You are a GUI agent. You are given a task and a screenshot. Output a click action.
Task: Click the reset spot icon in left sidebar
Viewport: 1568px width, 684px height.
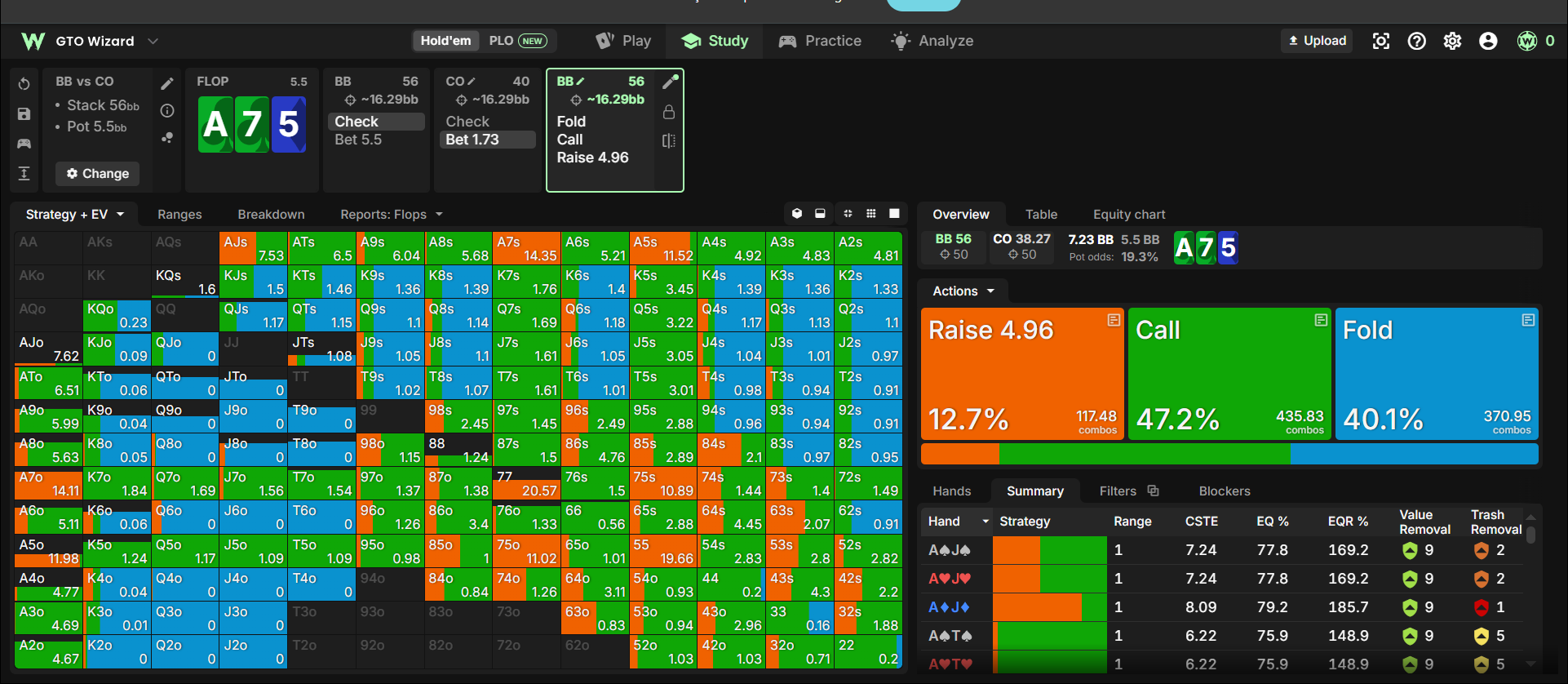click(24, 84)
